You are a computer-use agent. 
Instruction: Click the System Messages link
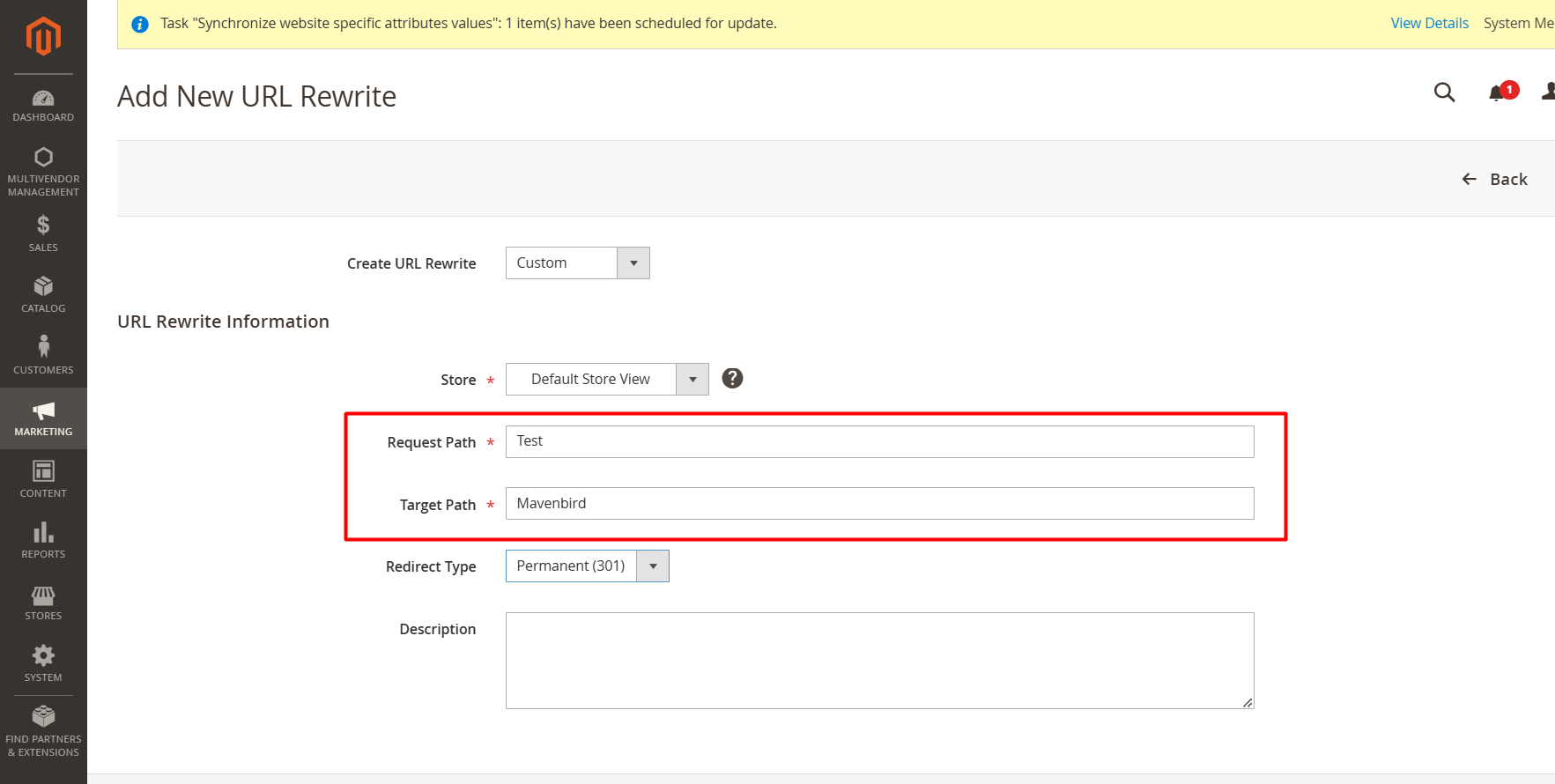point(1519,23)
